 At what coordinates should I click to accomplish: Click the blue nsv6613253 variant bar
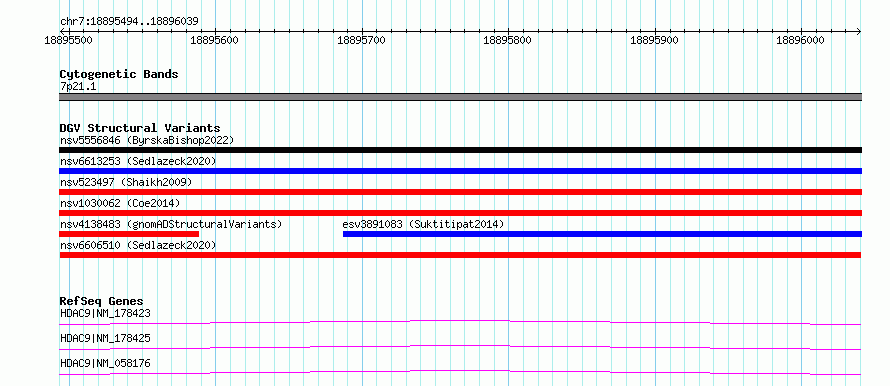coord(460,171)
